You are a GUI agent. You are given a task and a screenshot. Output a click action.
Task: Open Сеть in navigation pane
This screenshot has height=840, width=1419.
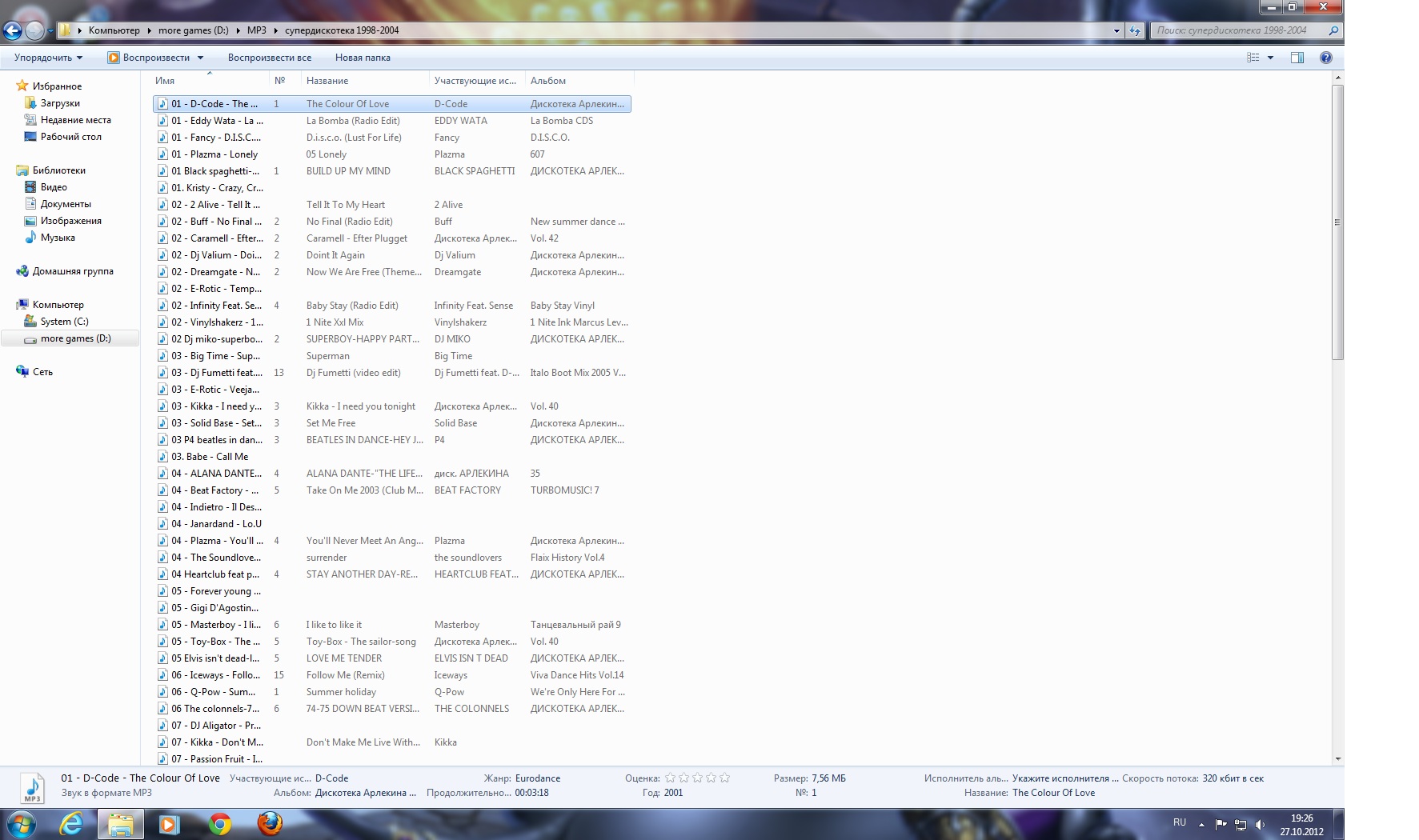click(x=42, y=372)
